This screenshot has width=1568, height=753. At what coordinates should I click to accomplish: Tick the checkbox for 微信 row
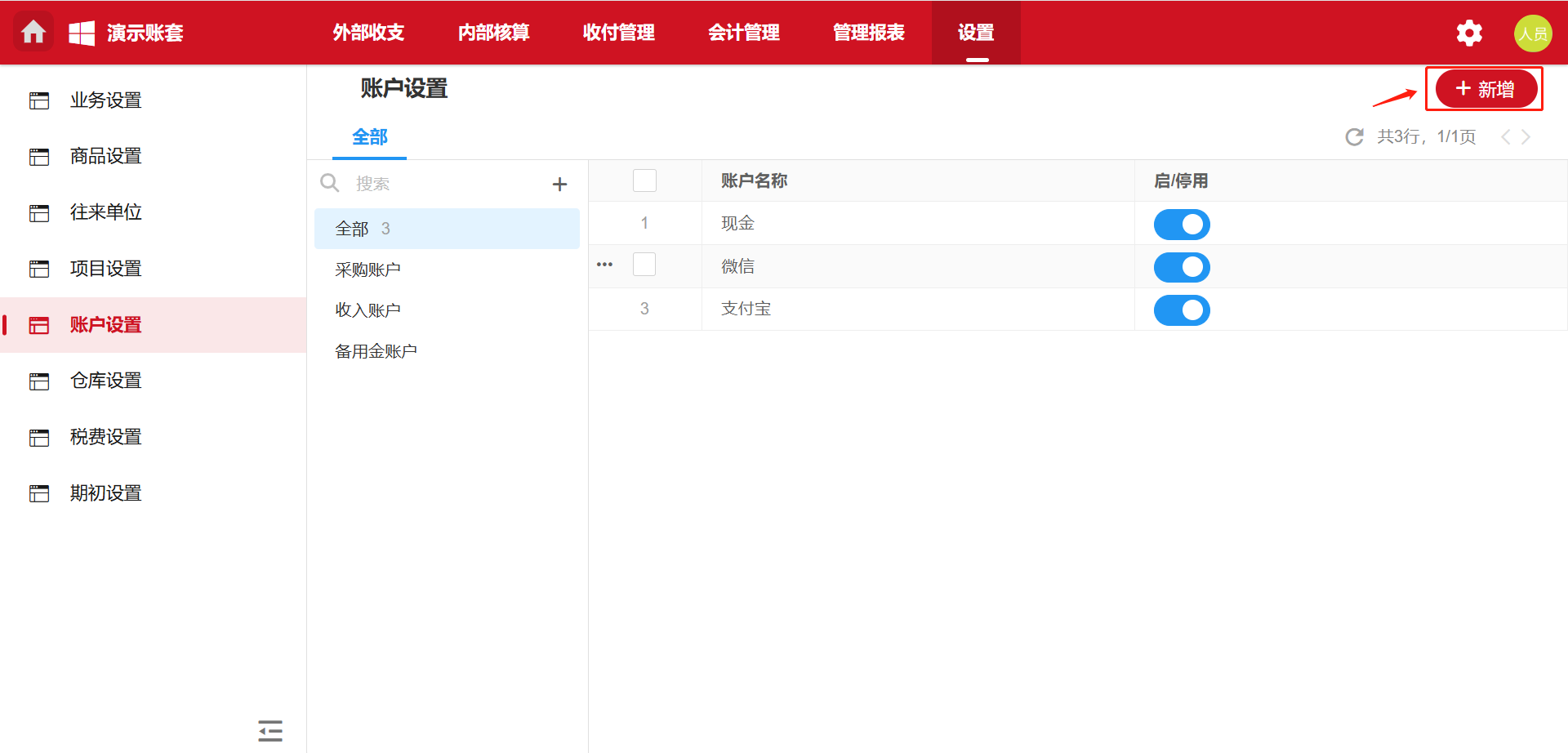click(644, 265)
